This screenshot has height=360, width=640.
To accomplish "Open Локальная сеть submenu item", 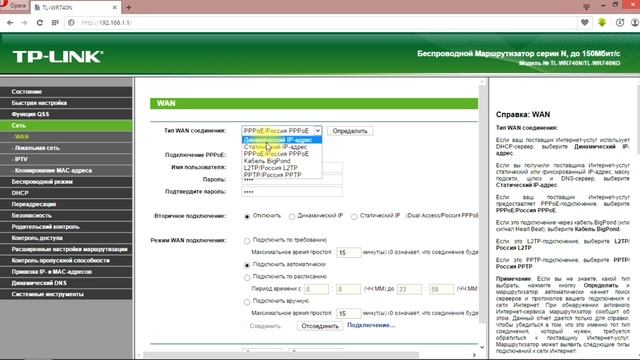I will click(66, 148).
